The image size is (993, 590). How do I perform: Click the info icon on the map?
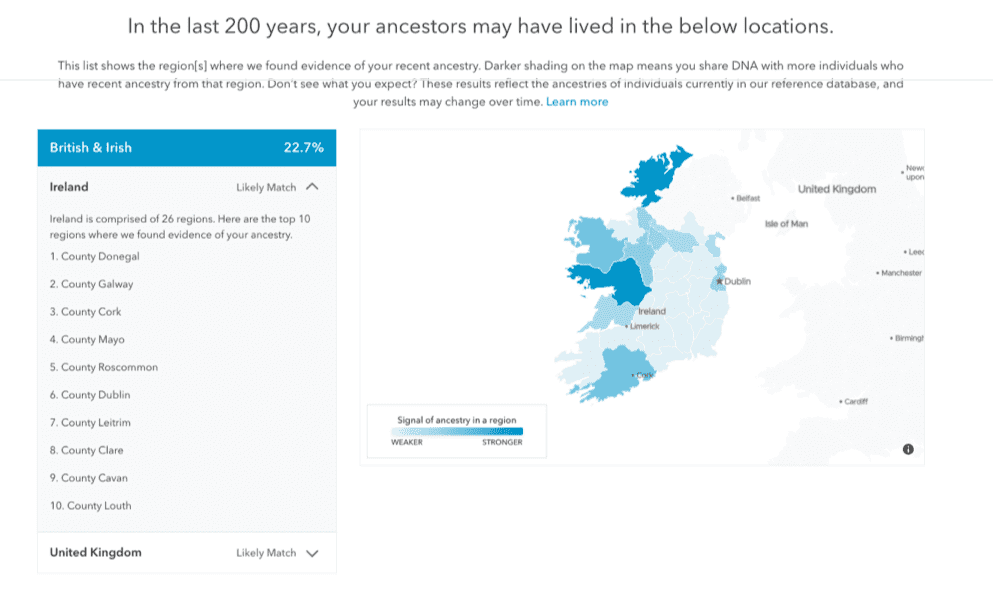[907, 450]
